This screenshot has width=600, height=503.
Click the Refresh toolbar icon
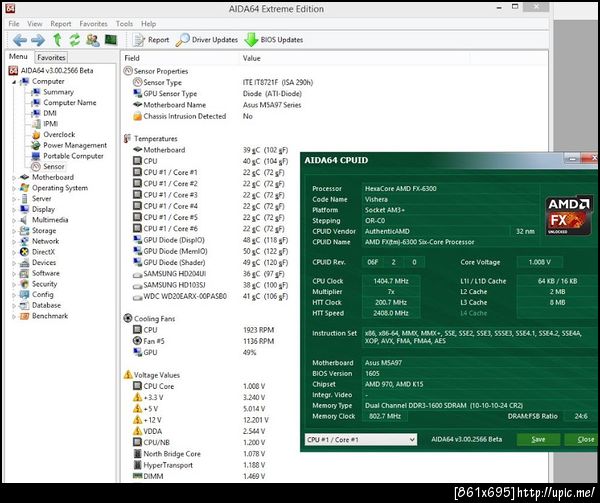[x=75, y=40]
